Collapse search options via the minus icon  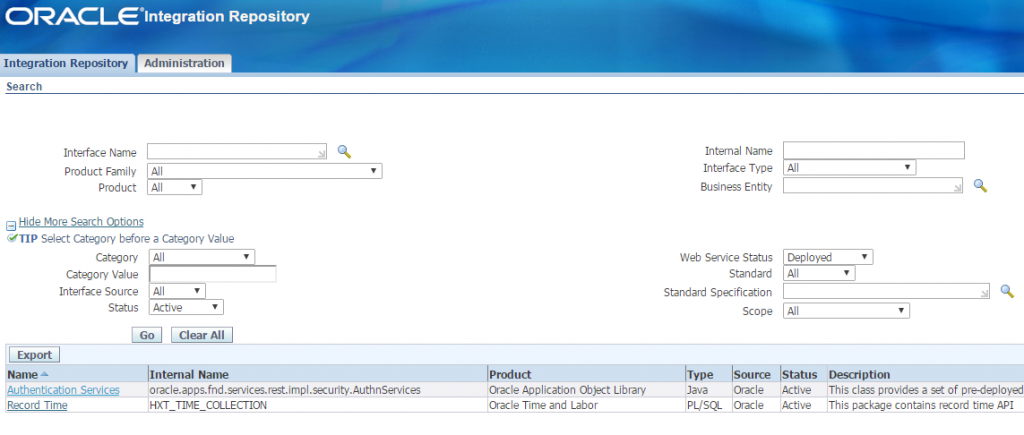(x=10, y=225)
